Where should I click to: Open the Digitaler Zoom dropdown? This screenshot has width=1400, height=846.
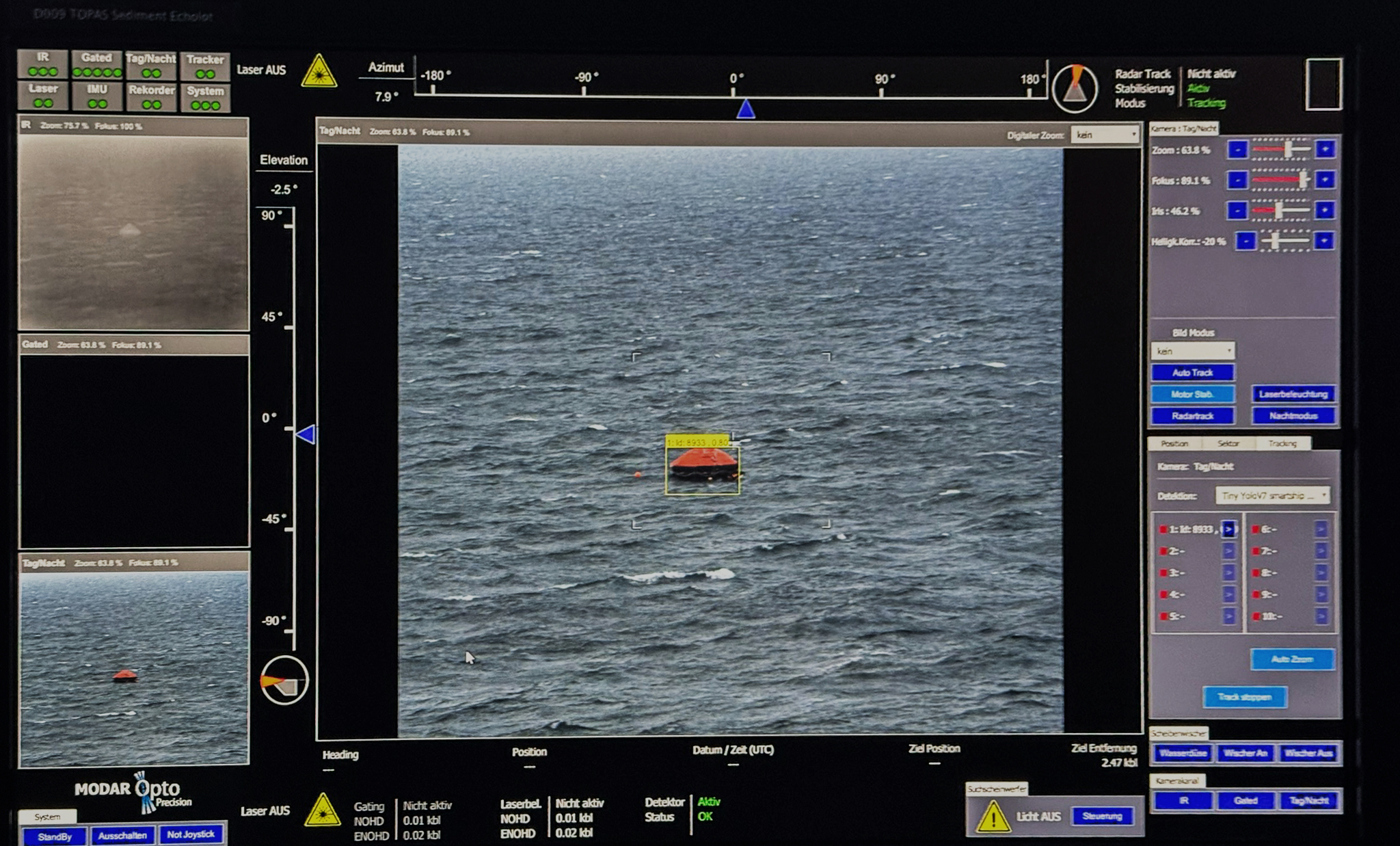[1105, 135]
